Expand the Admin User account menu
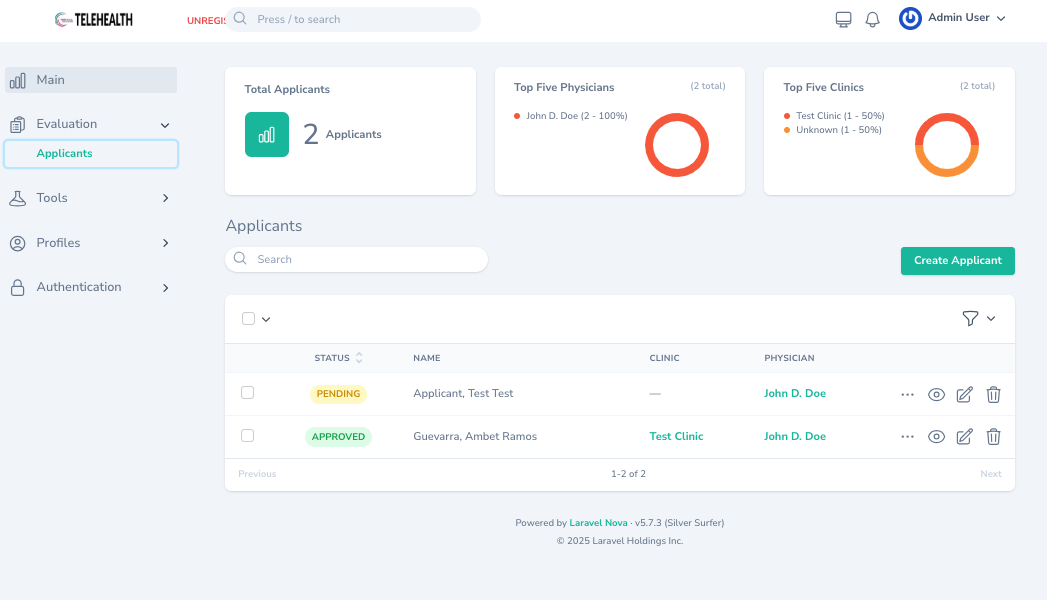This screenshot has width=1047, height=600. 952,18
